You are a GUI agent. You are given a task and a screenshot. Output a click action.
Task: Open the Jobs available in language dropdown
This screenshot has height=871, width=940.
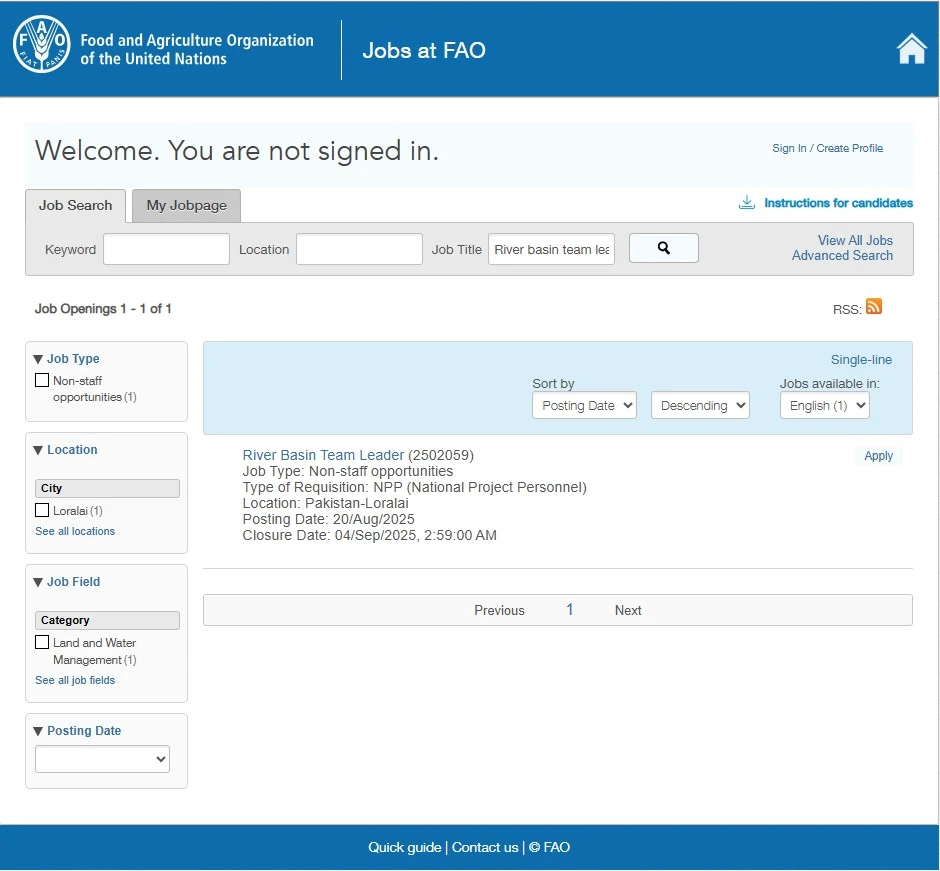(825, 405)
